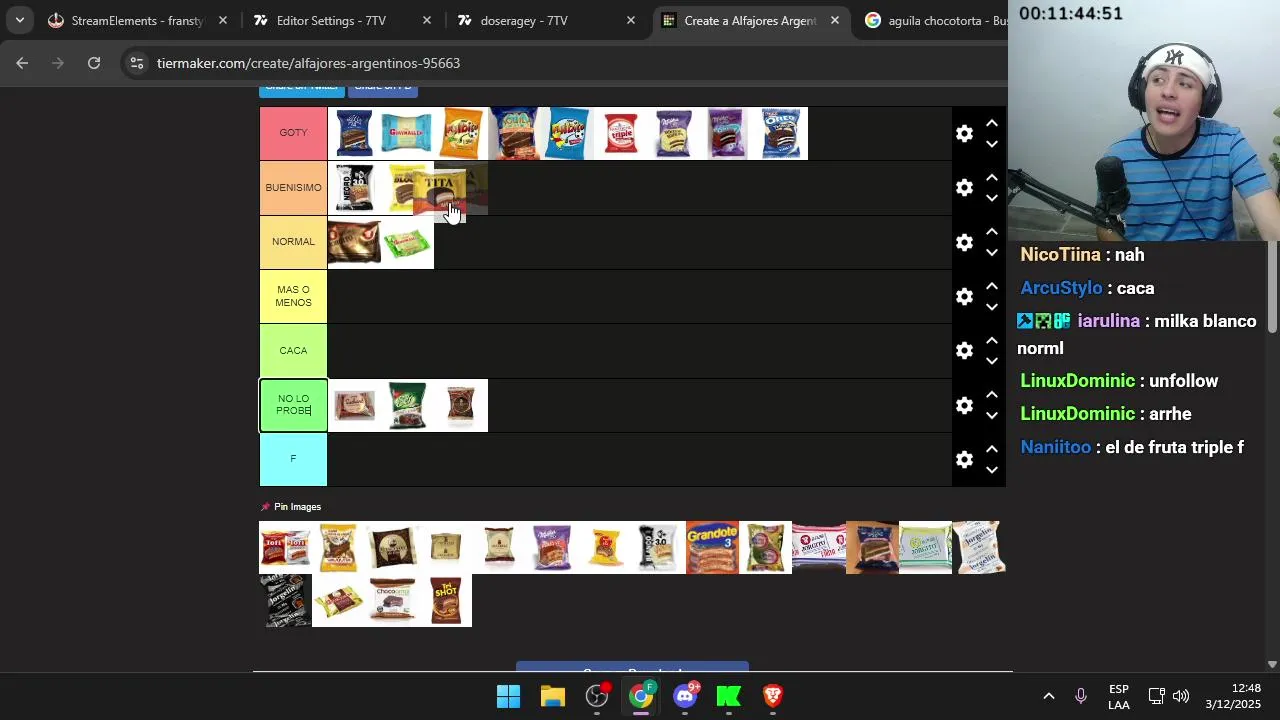Move the GOTY row up with its arrow
The width and height of the screenshot is (1280, 720).
pyautogui.click(x=991, y=123)
